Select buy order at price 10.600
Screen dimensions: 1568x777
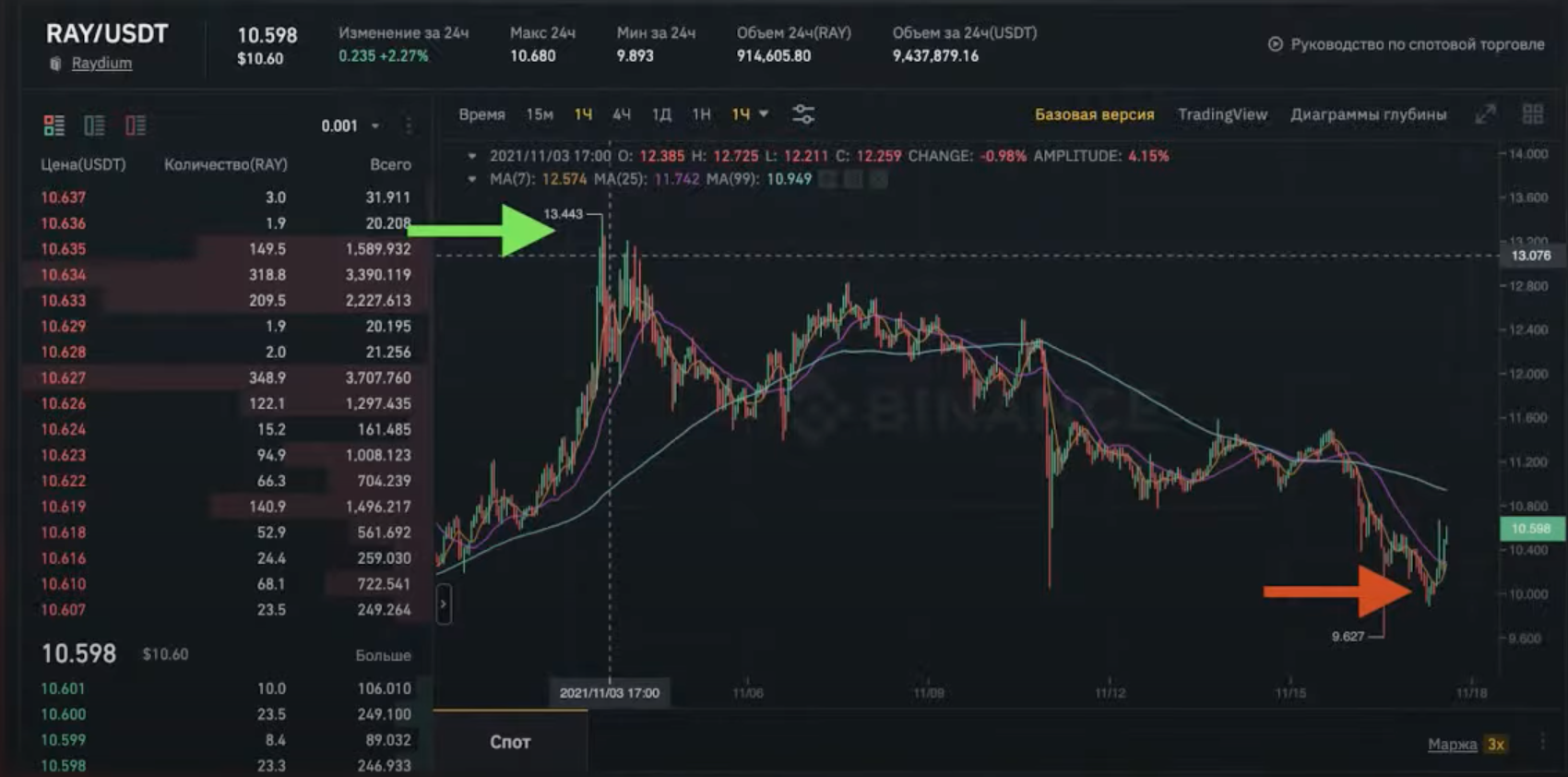(226, 714)
